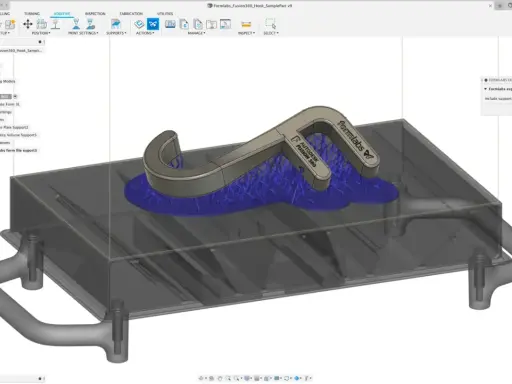Image resolution: width=512 pixels, height=384 pixels.
Task: Click the Place Parts on Platform icon
Action: point(56,24)
